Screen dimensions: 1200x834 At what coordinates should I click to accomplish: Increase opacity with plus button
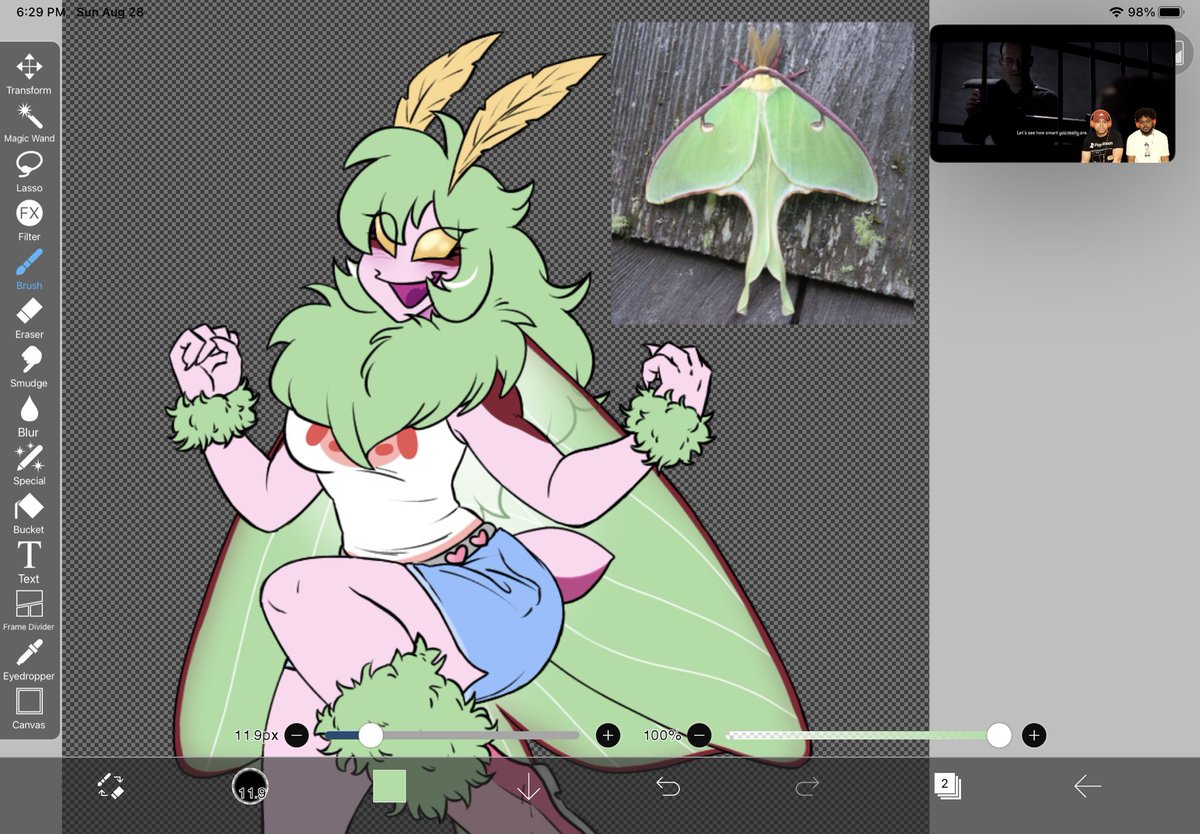point(1035,735)
